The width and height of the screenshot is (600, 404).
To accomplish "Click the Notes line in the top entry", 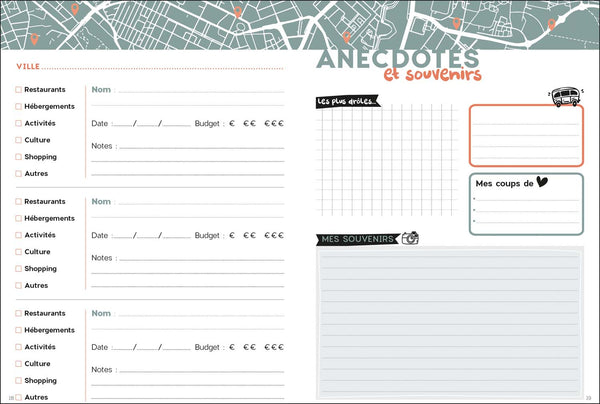I will [202, 147].
